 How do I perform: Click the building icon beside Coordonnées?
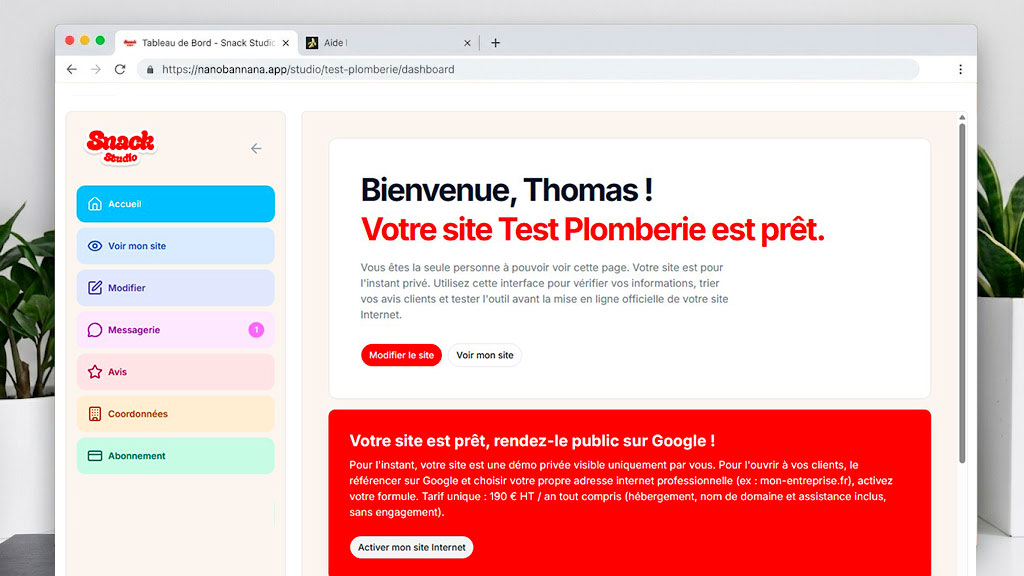95,413
